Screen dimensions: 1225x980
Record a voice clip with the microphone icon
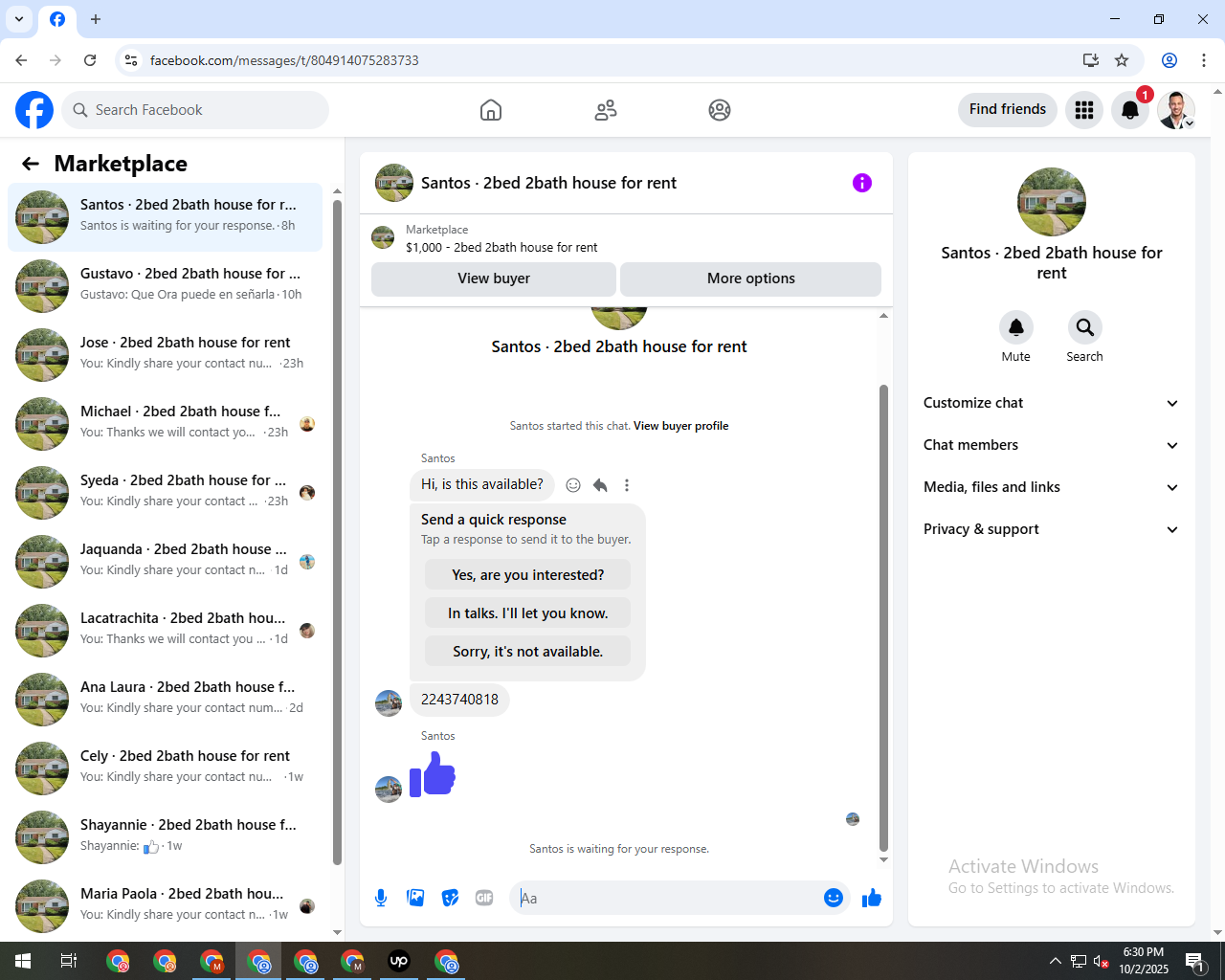(381, 898)
